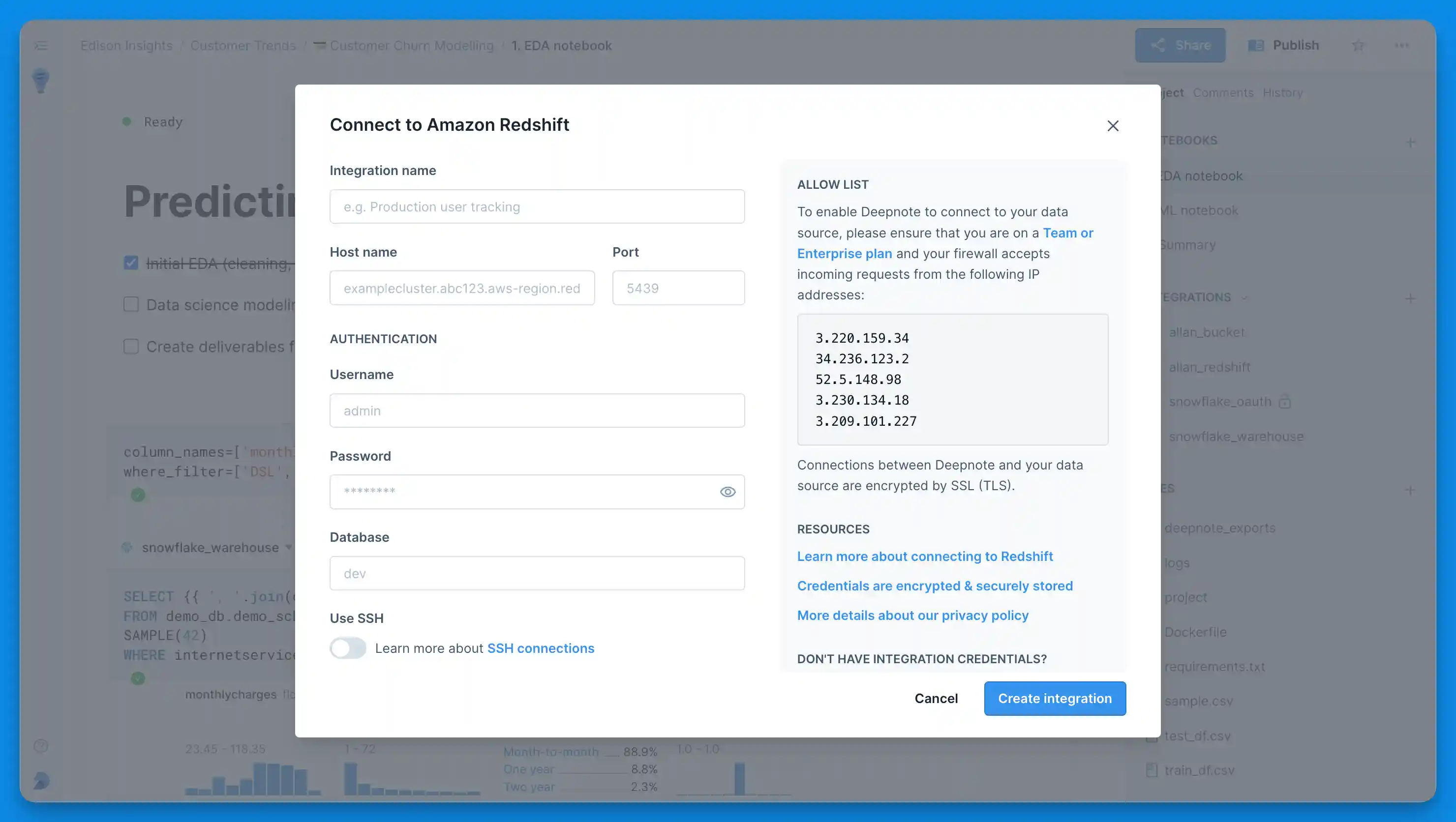Enable the Use SSH toggle
The width and height of the screenshot is (1456, 822).
348,648
